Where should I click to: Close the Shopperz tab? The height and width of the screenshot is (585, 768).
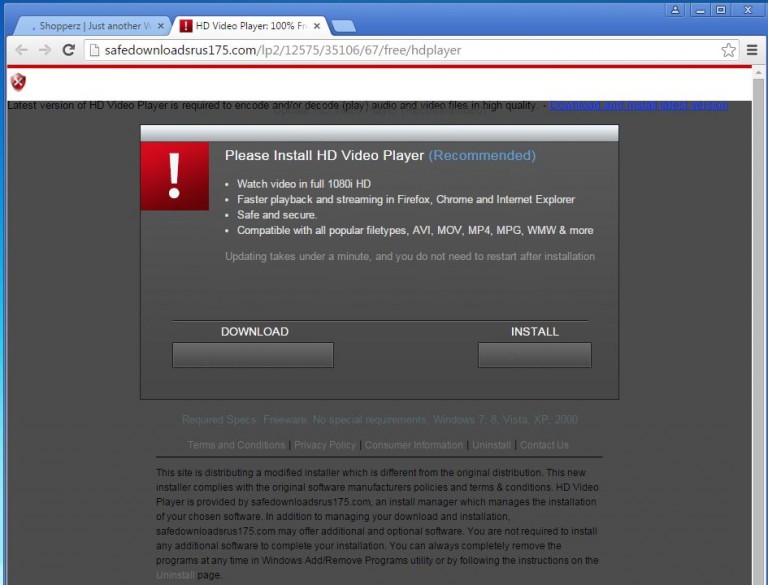[x=161, y=26]
